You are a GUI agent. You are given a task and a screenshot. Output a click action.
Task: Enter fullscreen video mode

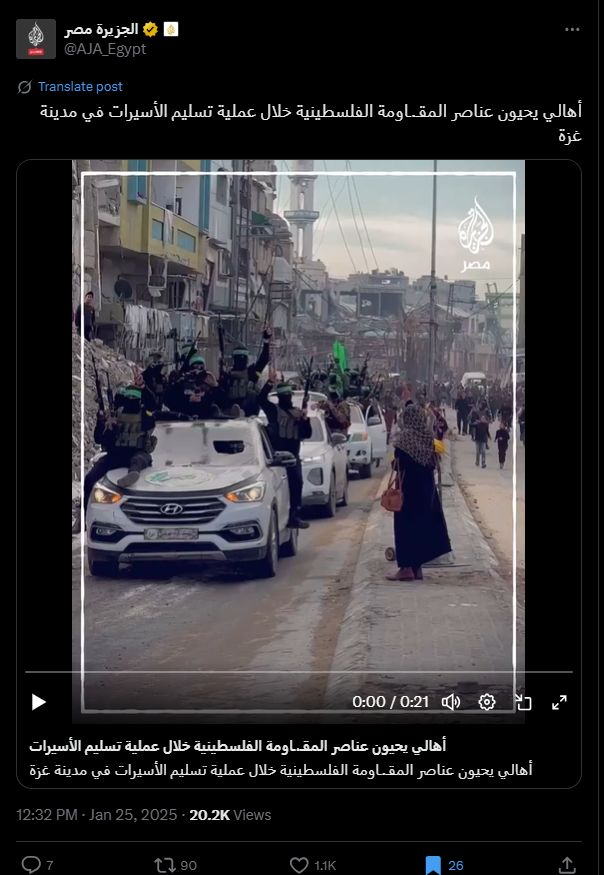[x=559, y=702]
